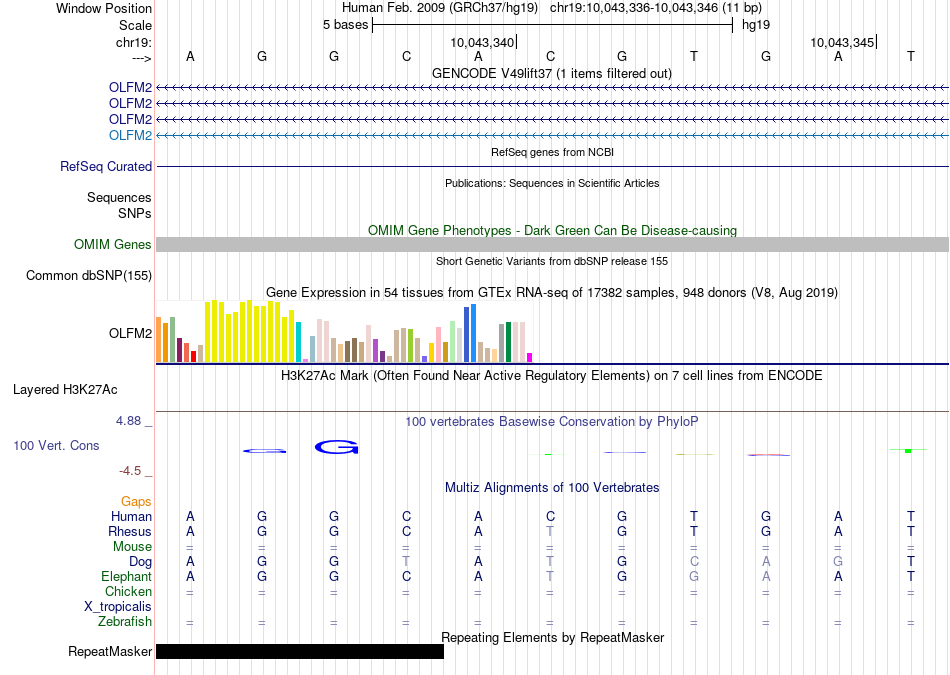Click the dark green GTEx expression bar
Viewport: 950px width, 675px height.
[508, 342]
